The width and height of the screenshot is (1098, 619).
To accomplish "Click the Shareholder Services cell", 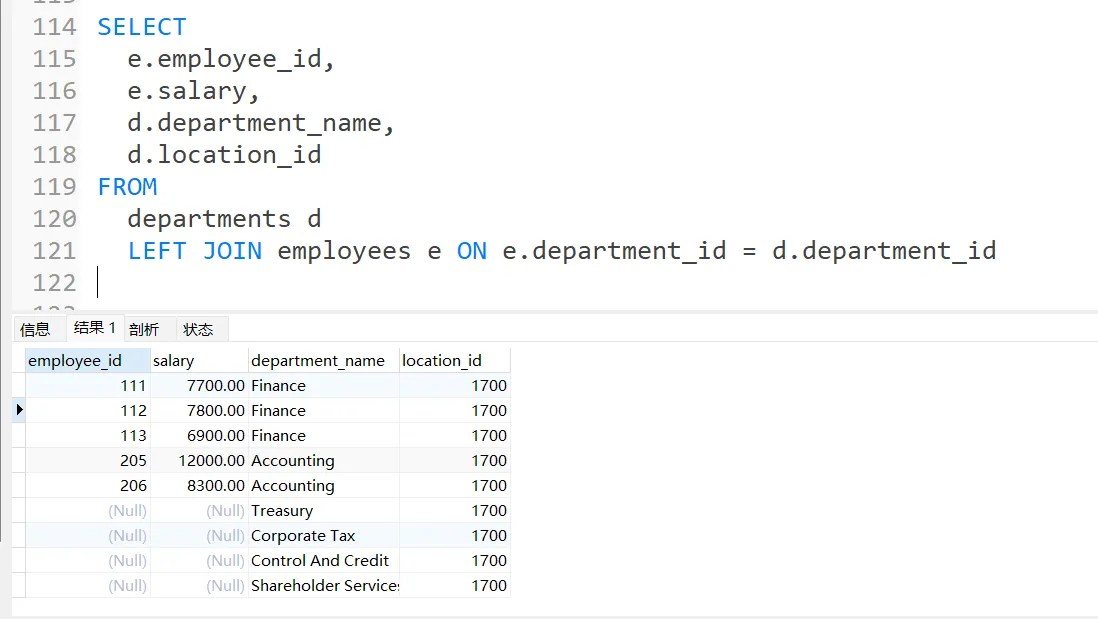I will [324, 586].
